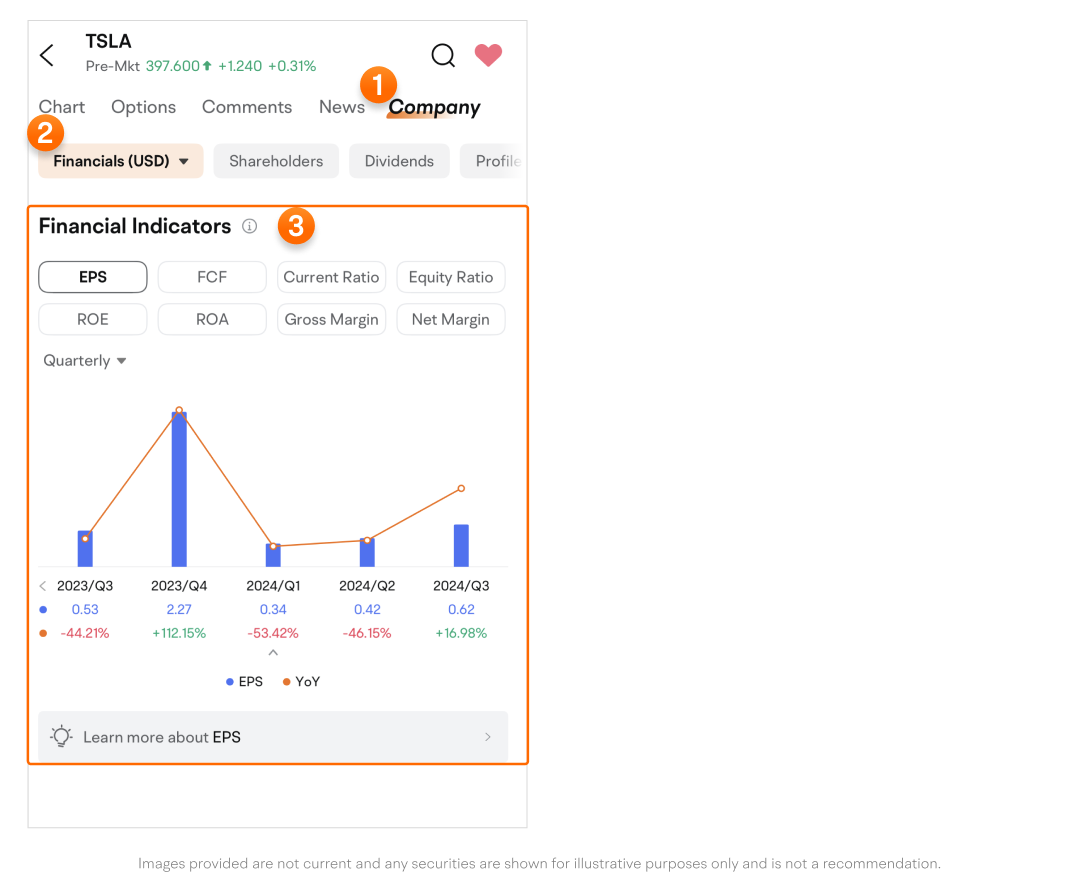1080x894 pixels.
Task: Click the lightbulb icon beside Learn more
Action: 62,737
